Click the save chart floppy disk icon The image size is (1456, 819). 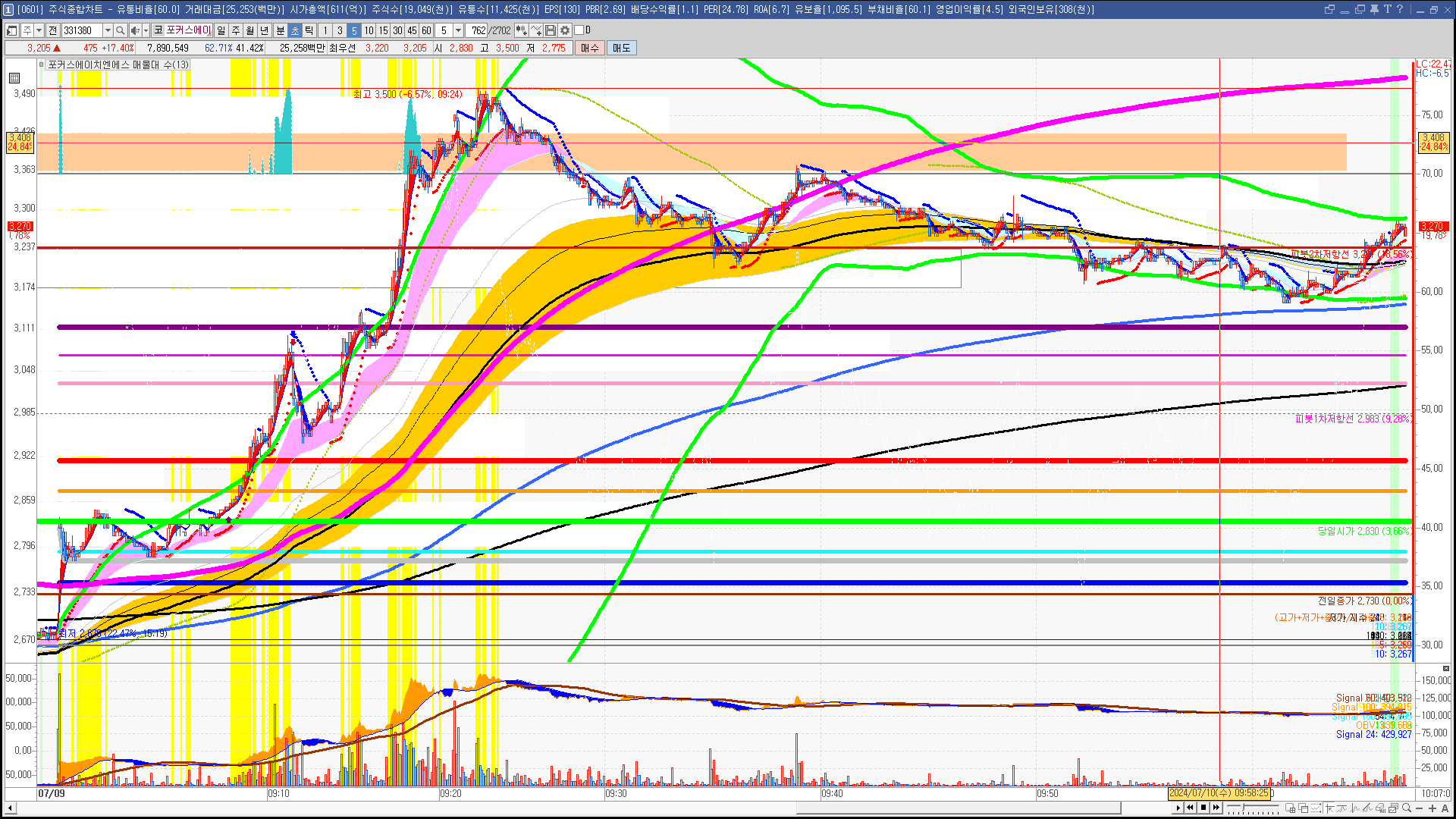tap(551, 30)
